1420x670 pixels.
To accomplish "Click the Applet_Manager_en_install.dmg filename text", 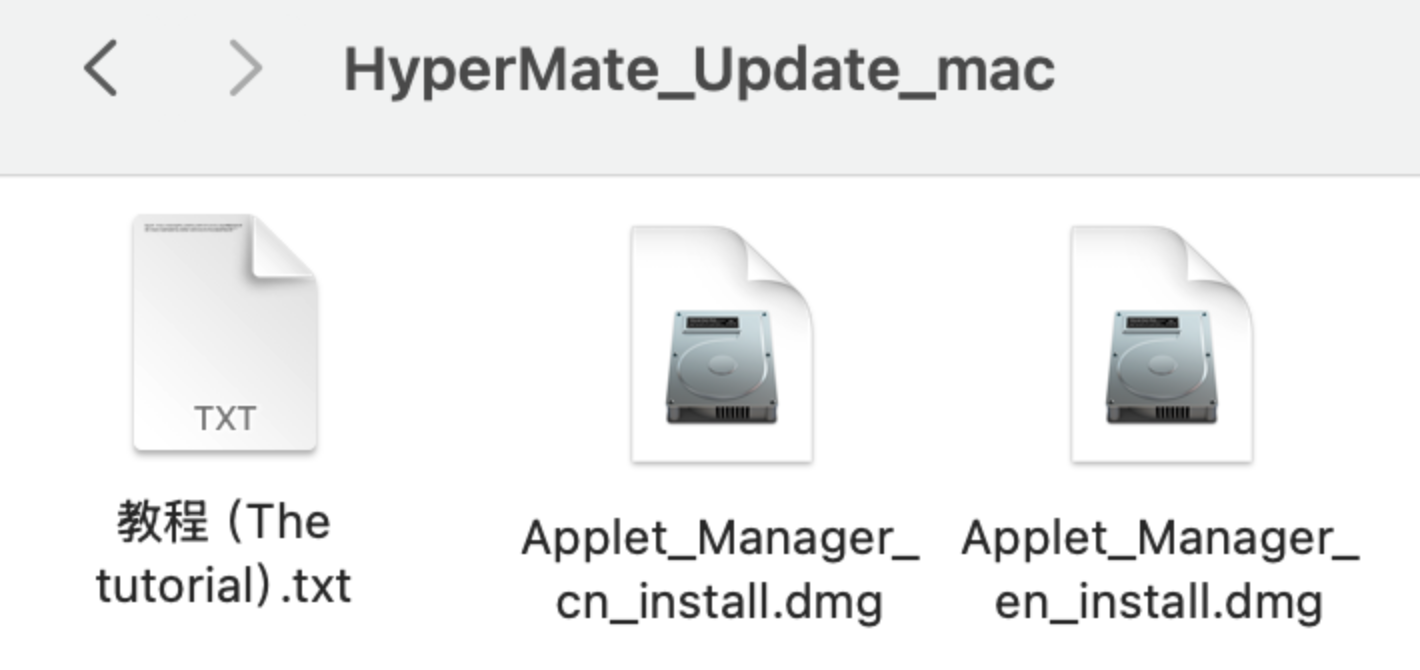I will (x=1160, y=570).
